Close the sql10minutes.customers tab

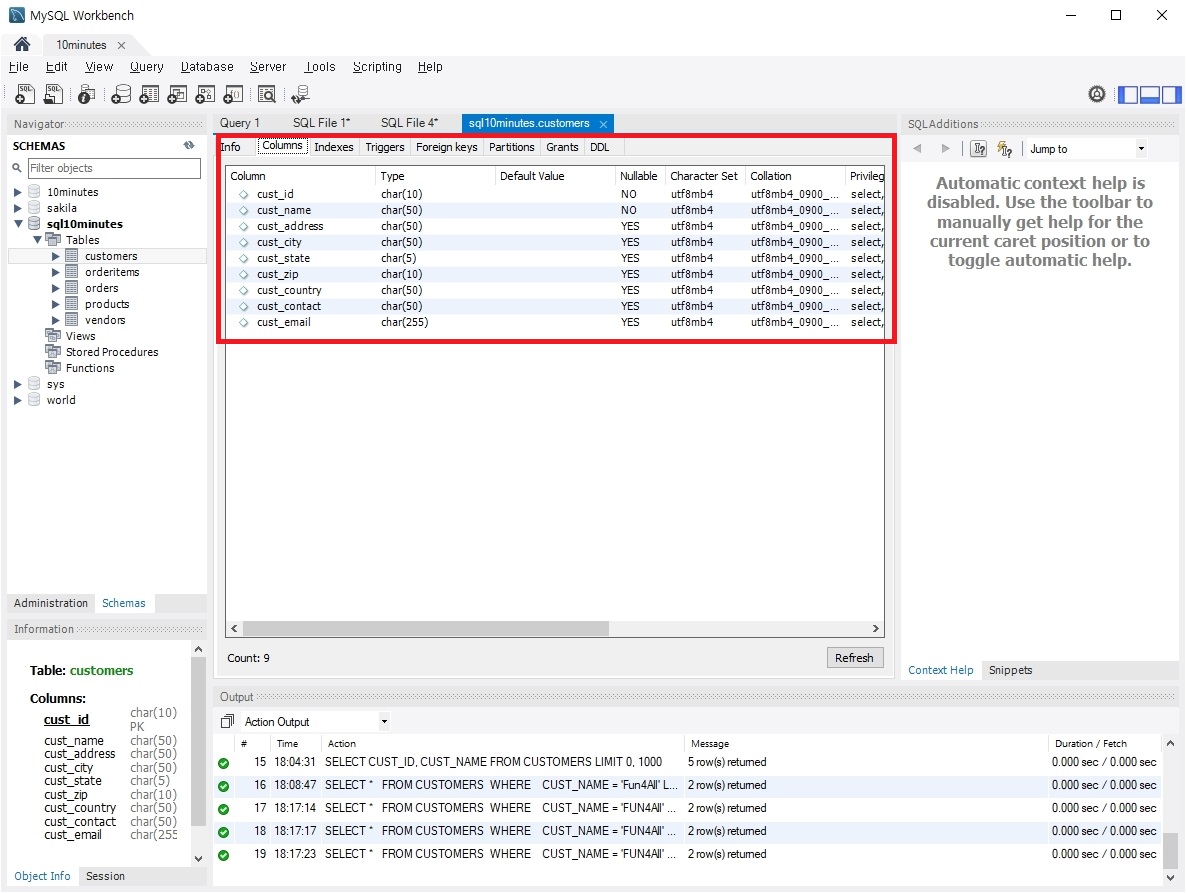603,124
